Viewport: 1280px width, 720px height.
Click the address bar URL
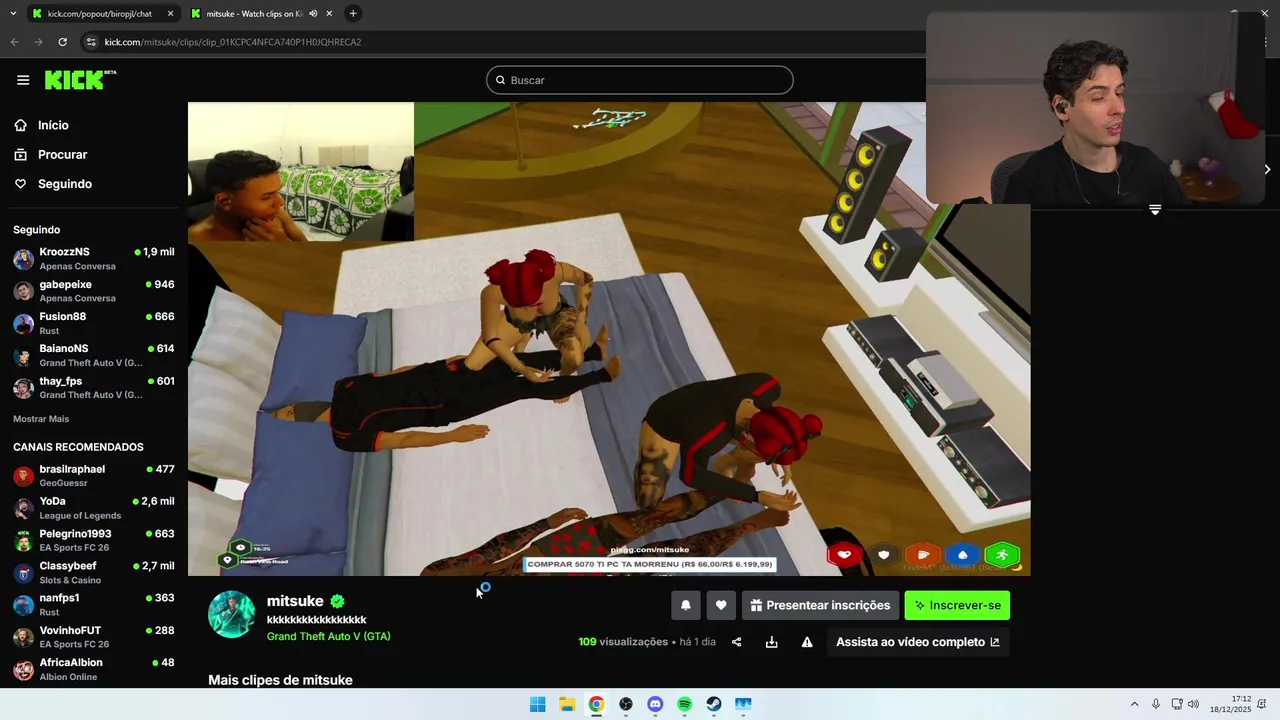point(232,42)
